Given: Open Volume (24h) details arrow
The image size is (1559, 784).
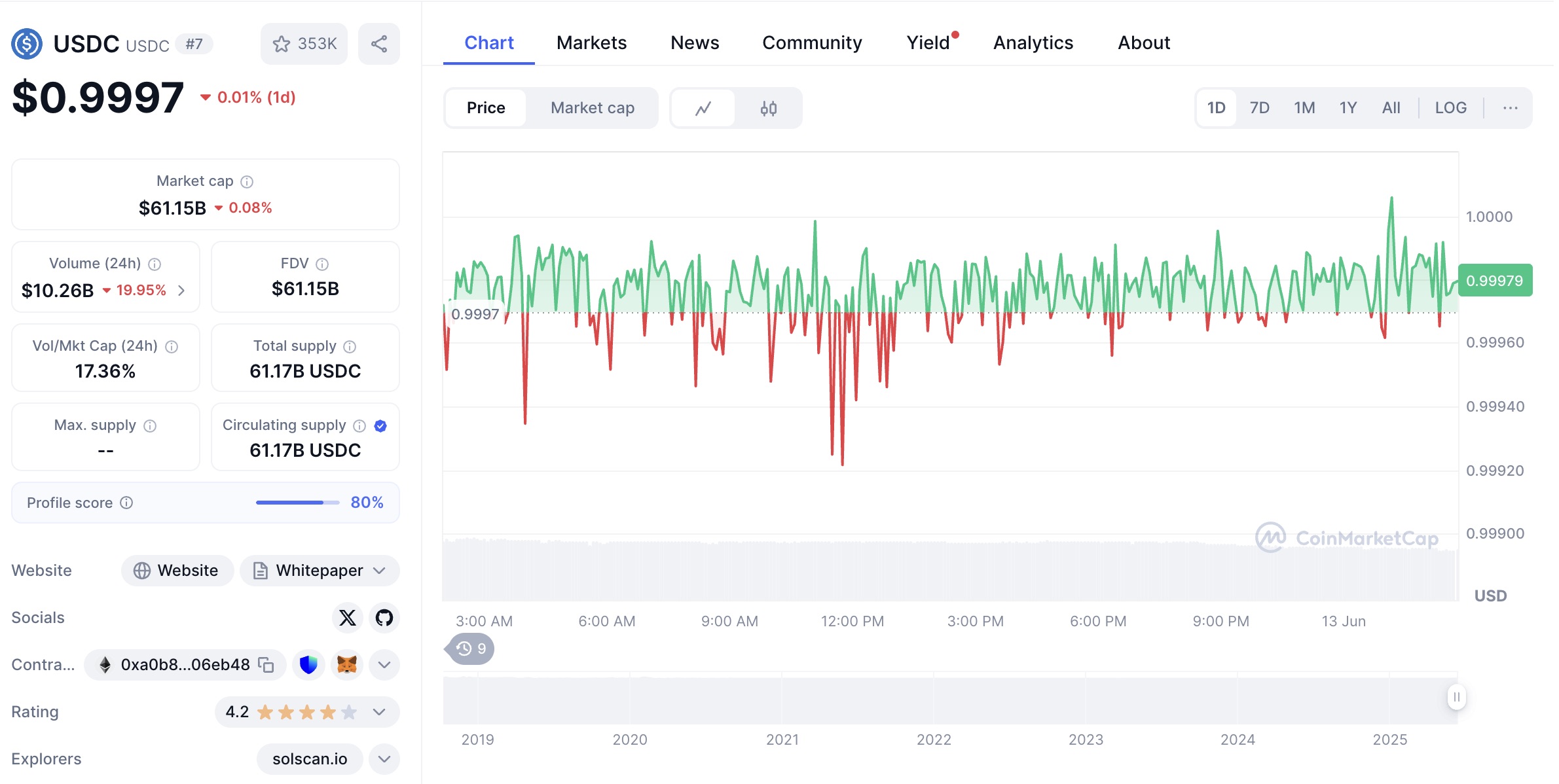Looking at the screenshot, I should (181, 290).
